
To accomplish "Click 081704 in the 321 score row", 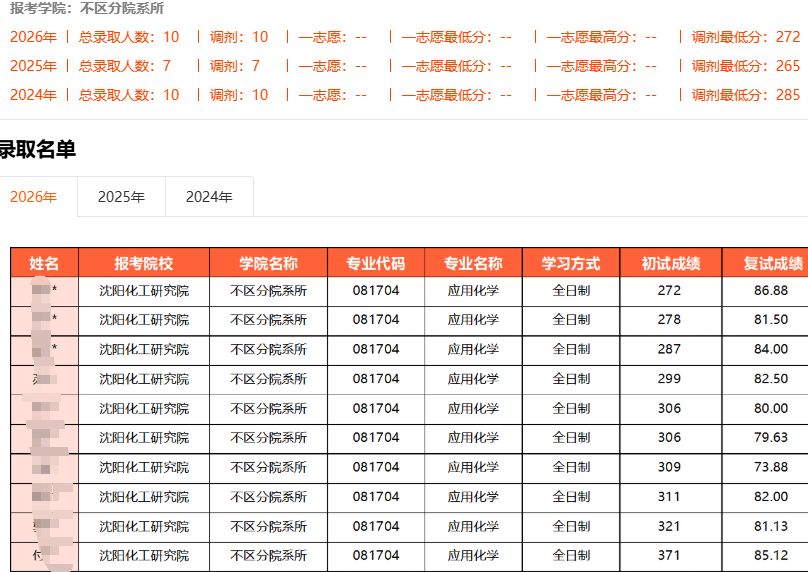I will click(376, 526).
